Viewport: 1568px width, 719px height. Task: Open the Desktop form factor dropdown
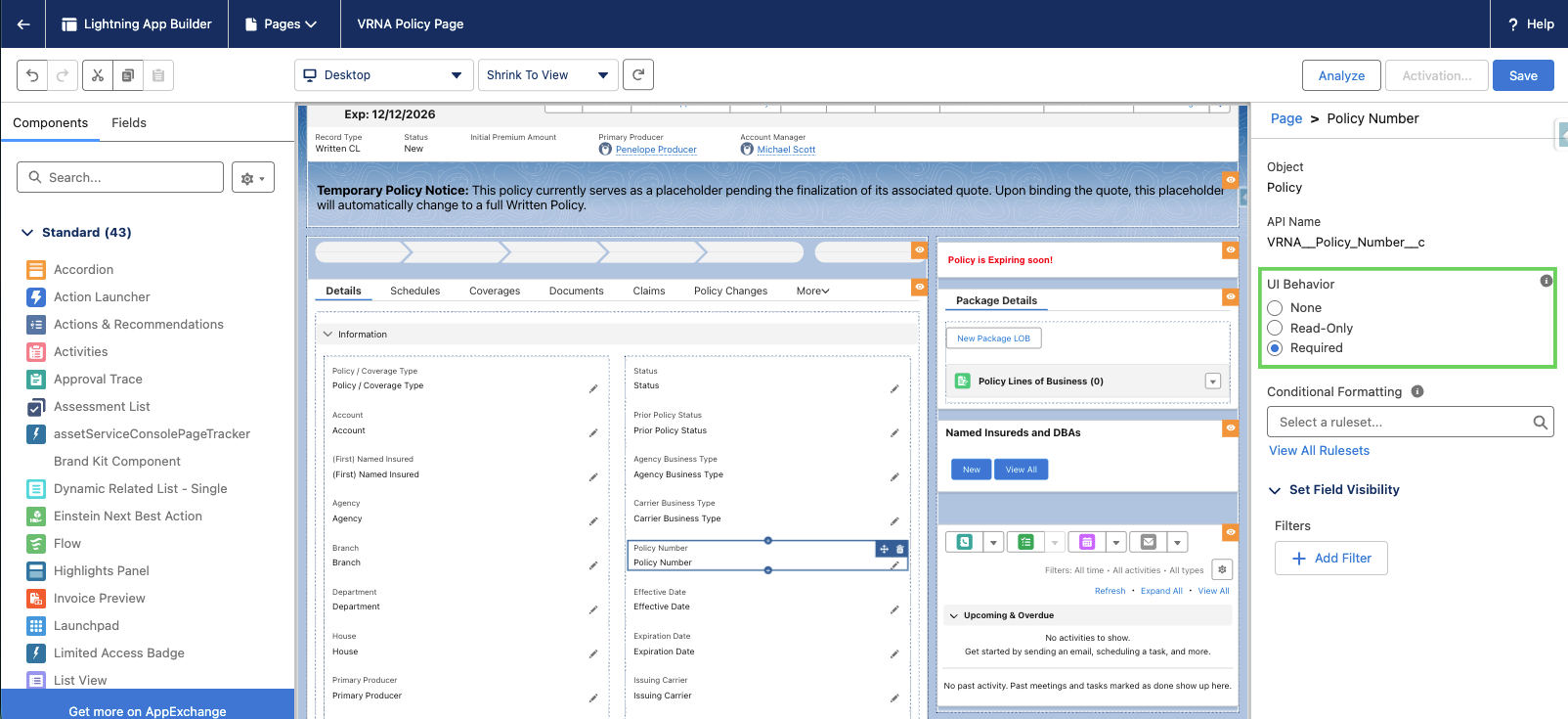click(x=384, y=75)
